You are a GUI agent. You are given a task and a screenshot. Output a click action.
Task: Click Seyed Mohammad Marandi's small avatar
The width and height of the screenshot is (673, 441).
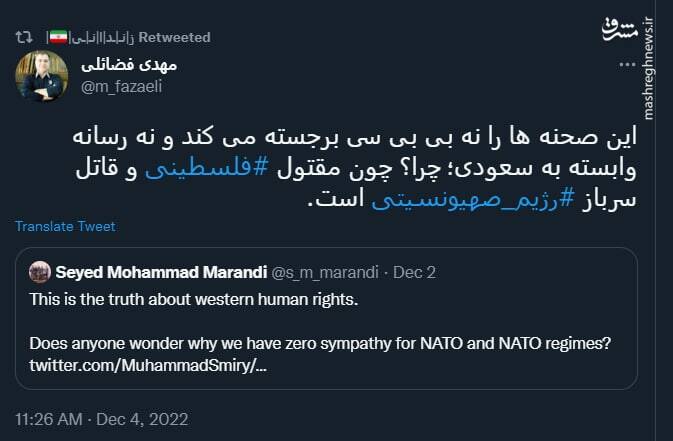point(40,272)
